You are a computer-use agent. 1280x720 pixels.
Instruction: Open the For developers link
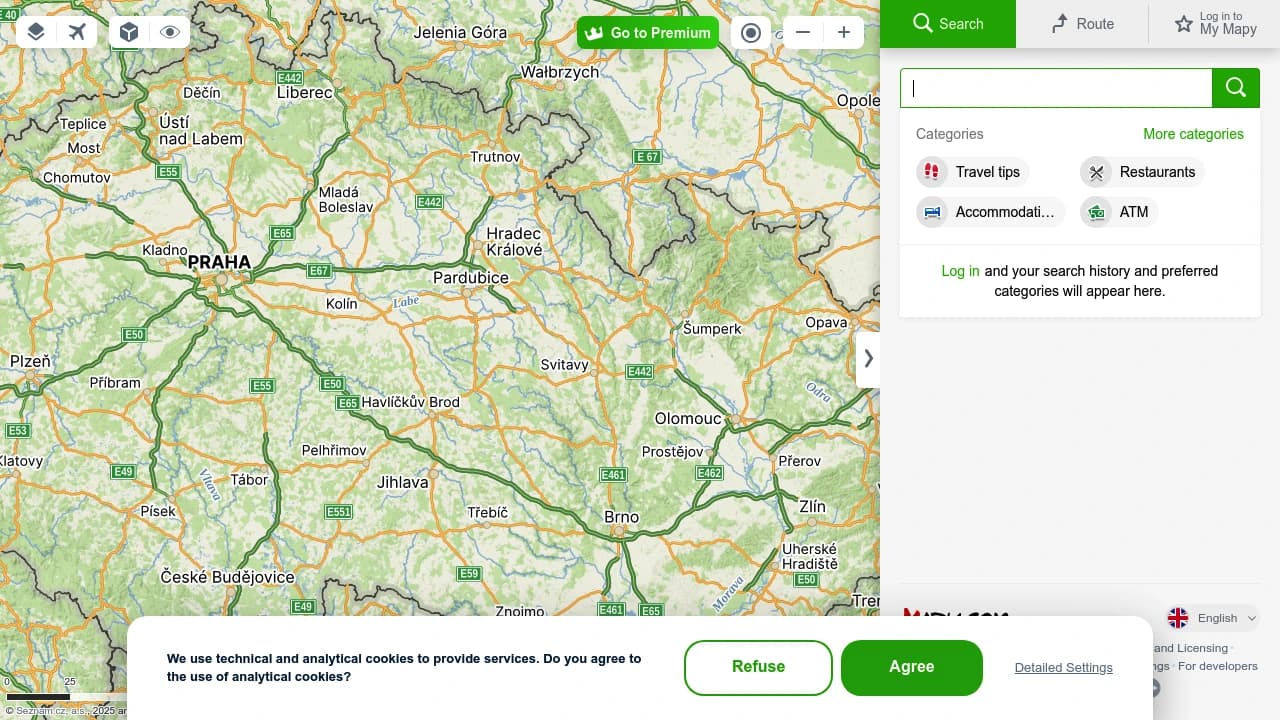(1218, 666)
